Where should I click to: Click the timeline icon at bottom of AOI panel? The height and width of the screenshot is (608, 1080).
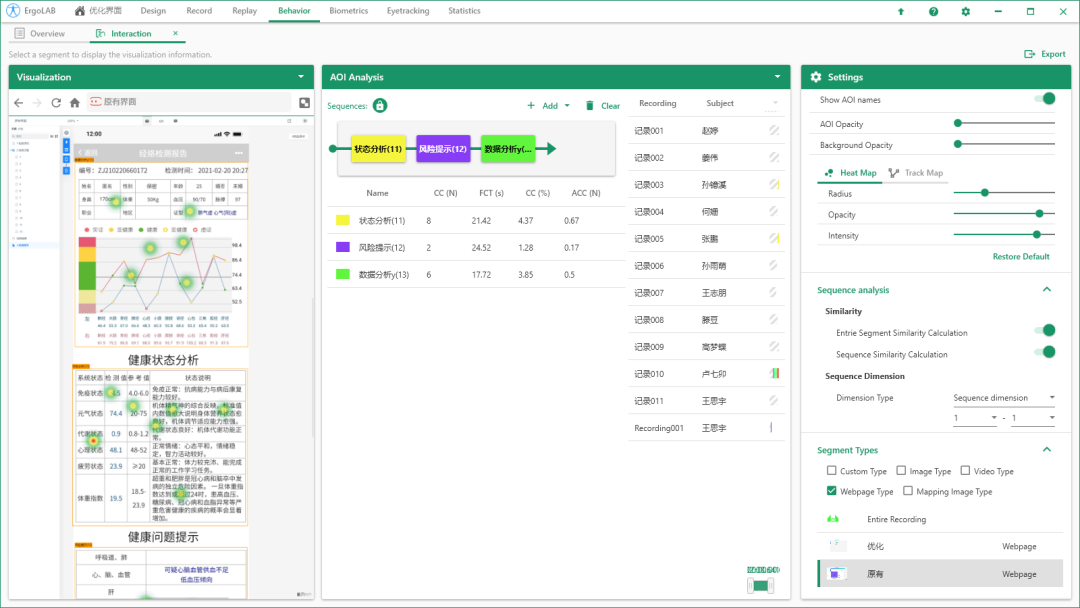(760, 585)
